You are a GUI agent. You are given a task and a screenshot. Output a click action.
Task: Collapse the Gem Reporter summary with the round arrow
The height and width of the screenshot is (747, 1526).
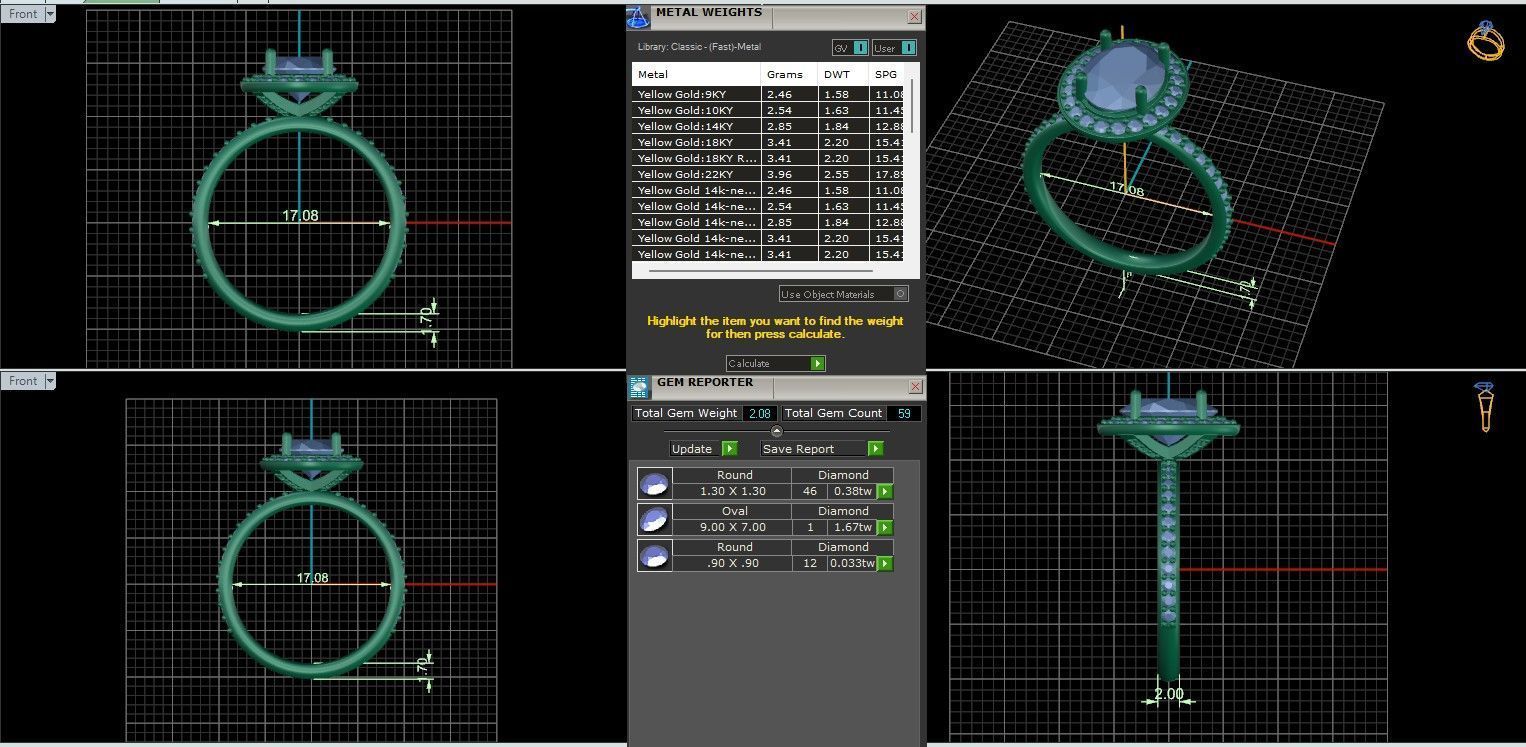coord(777,431)
